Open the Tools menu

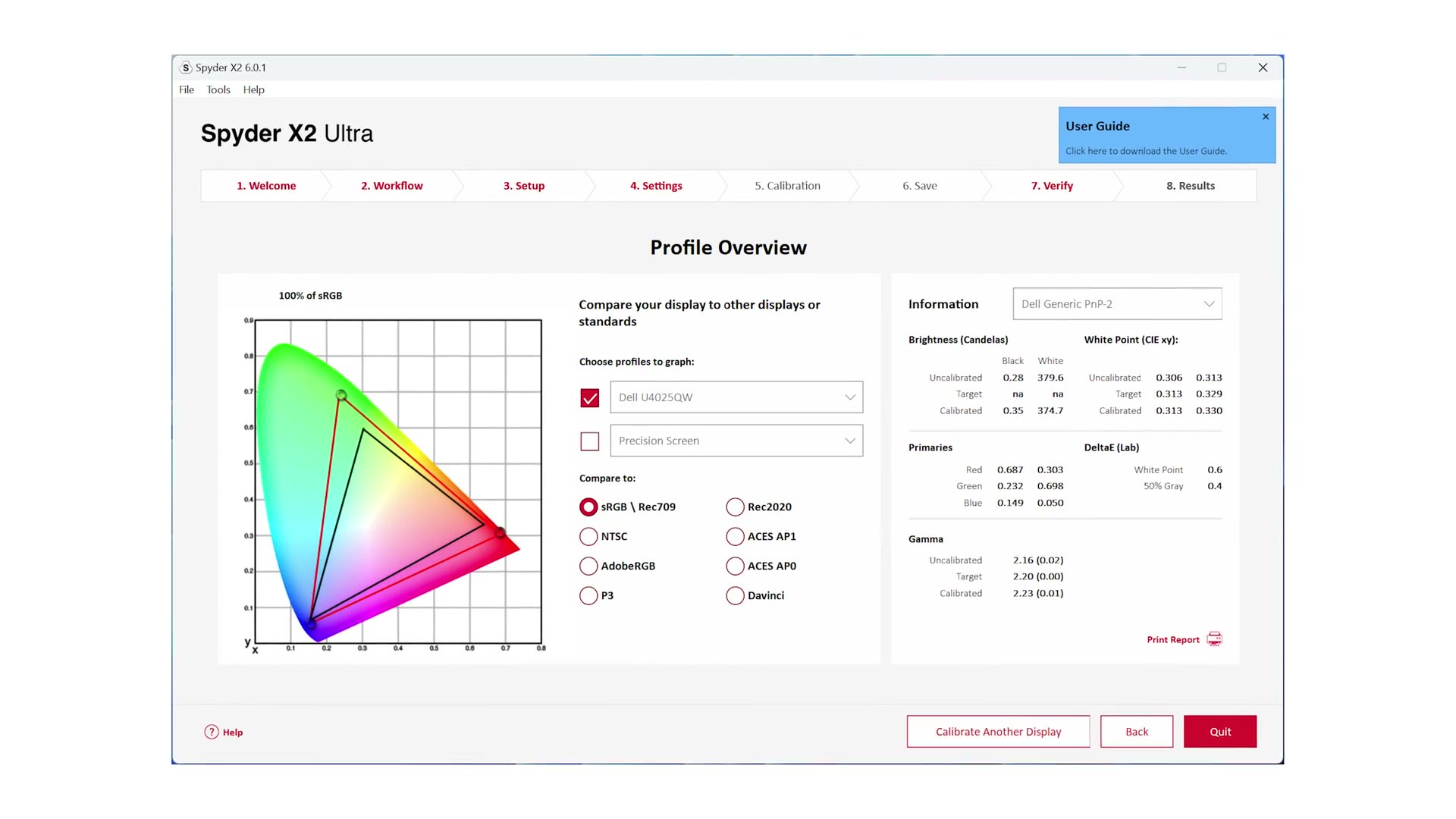pos(218,89)
